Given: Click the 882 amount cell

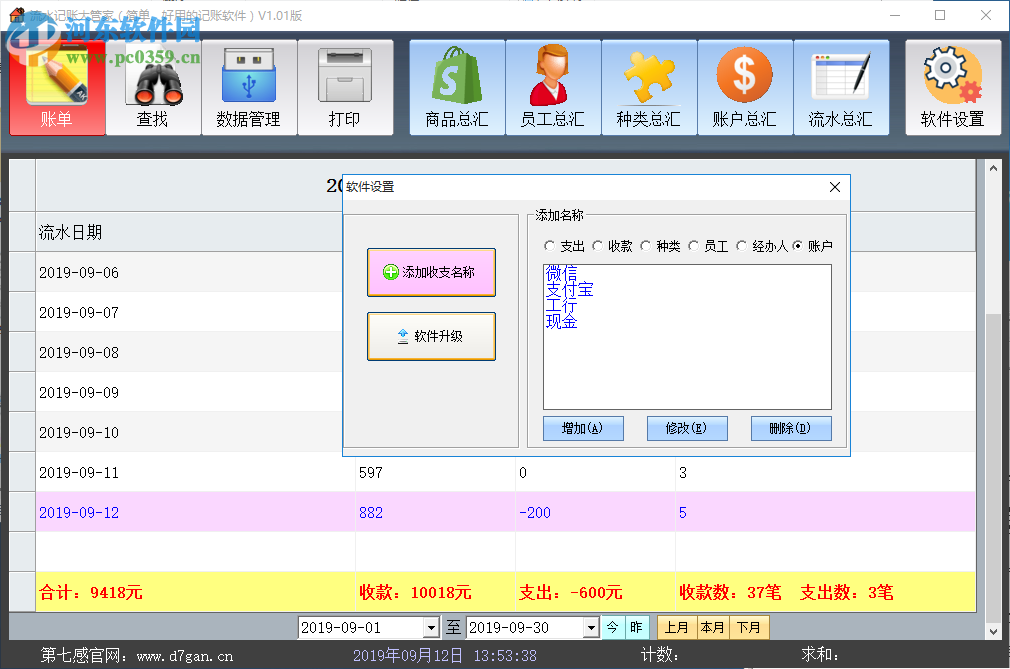Looking at the screenshot, I should [x=435, y=513].
